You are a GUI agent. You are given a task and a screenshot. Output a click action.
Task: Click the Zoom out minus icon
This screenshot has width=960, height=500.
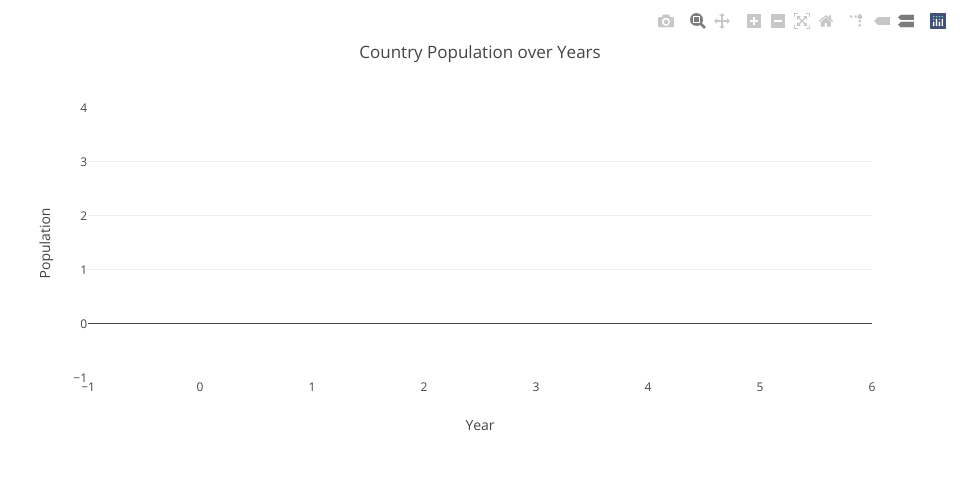[778, 21]
